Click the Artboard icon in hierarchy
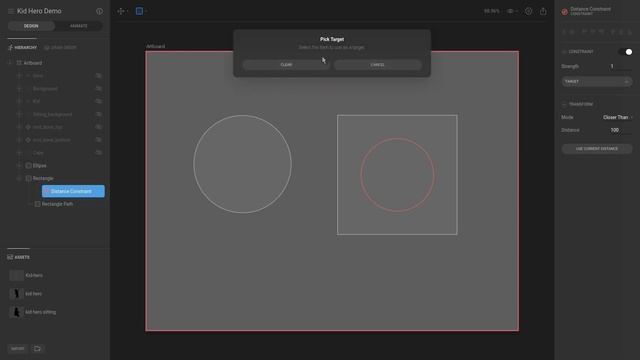 (x=19, y=63)
